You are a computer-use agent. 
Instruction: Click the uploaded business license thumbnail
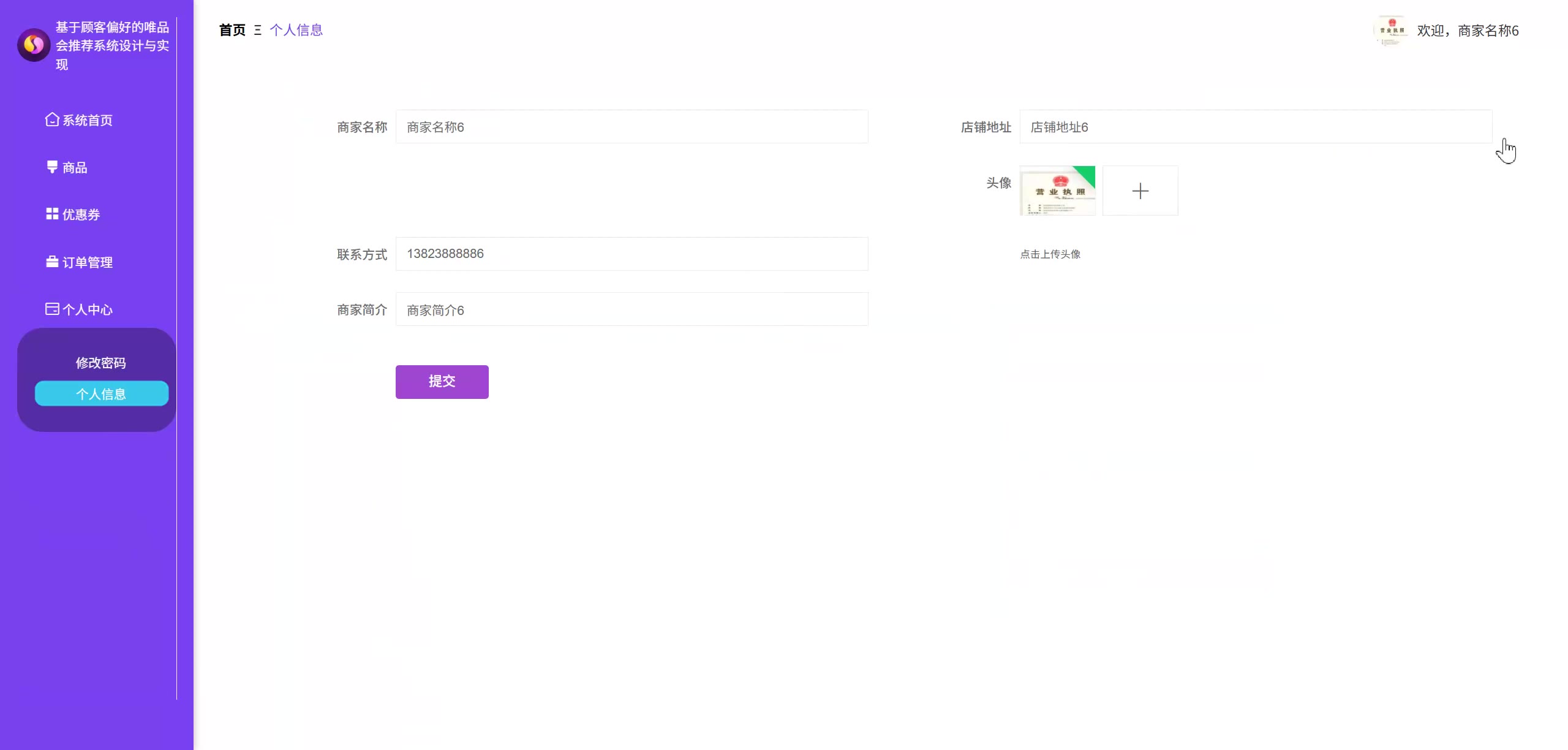point(1057,191)
